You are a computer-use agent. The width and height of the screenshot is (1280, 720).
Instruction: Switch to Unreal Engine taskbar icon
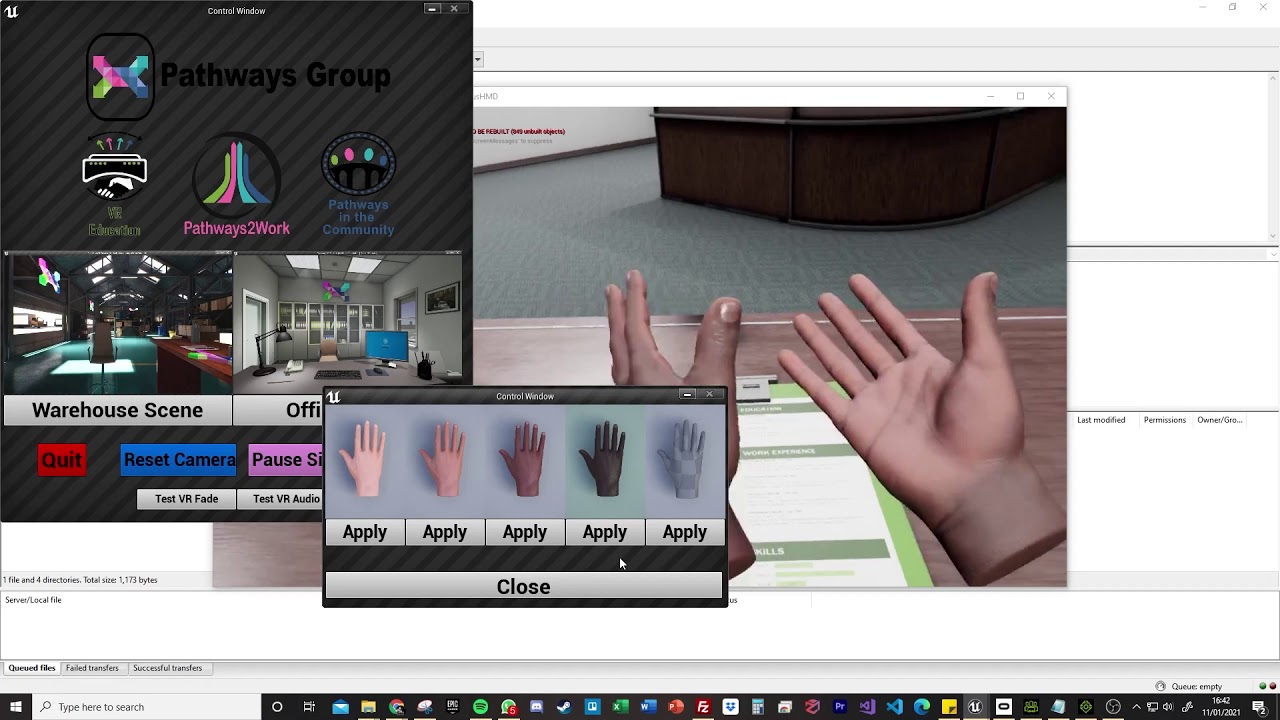pos(976,707)
